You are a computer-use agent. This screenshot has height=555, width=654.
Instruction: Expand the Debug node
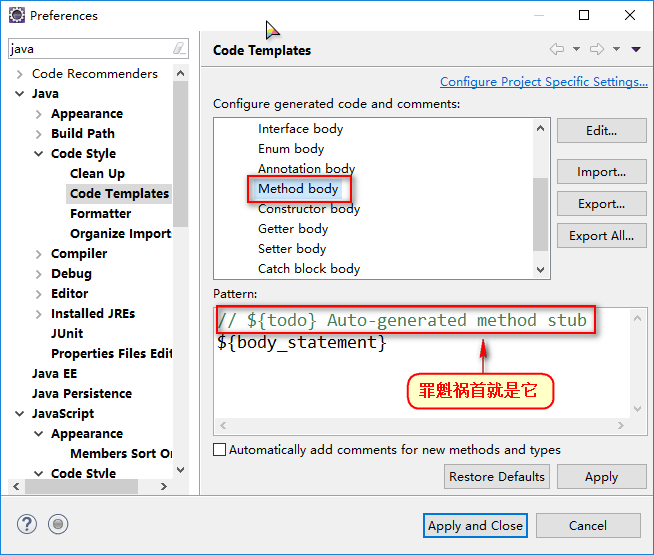tap(38, 274)
